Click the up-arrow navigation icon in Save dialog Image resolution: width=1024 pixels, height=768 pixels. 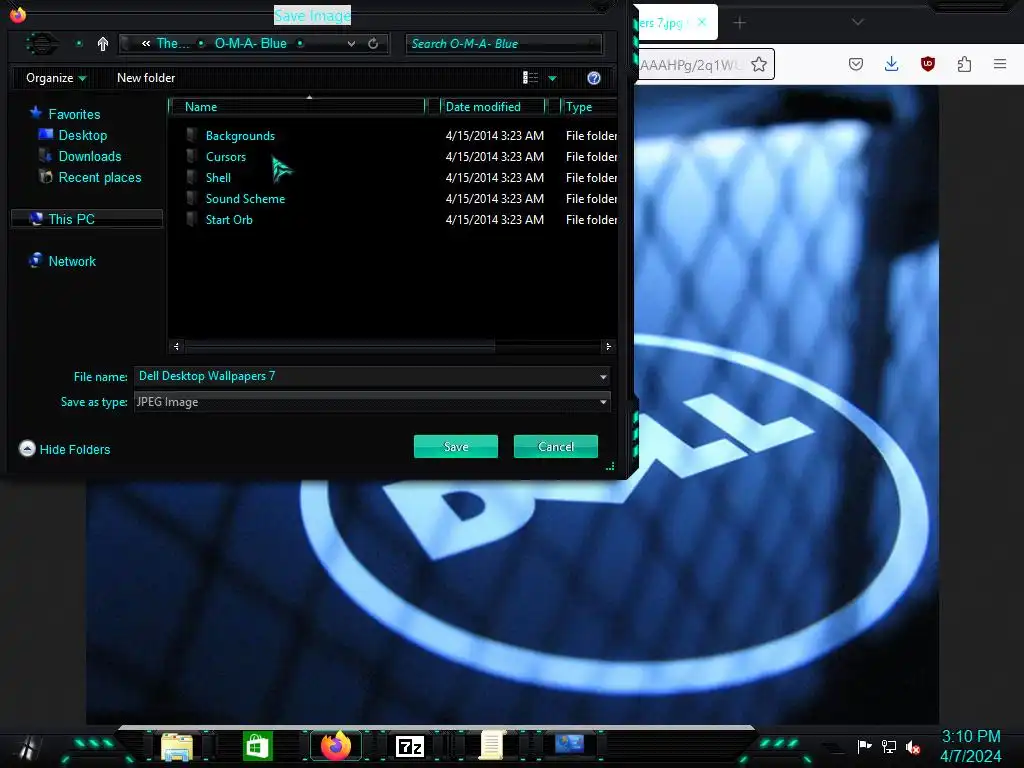103,44
